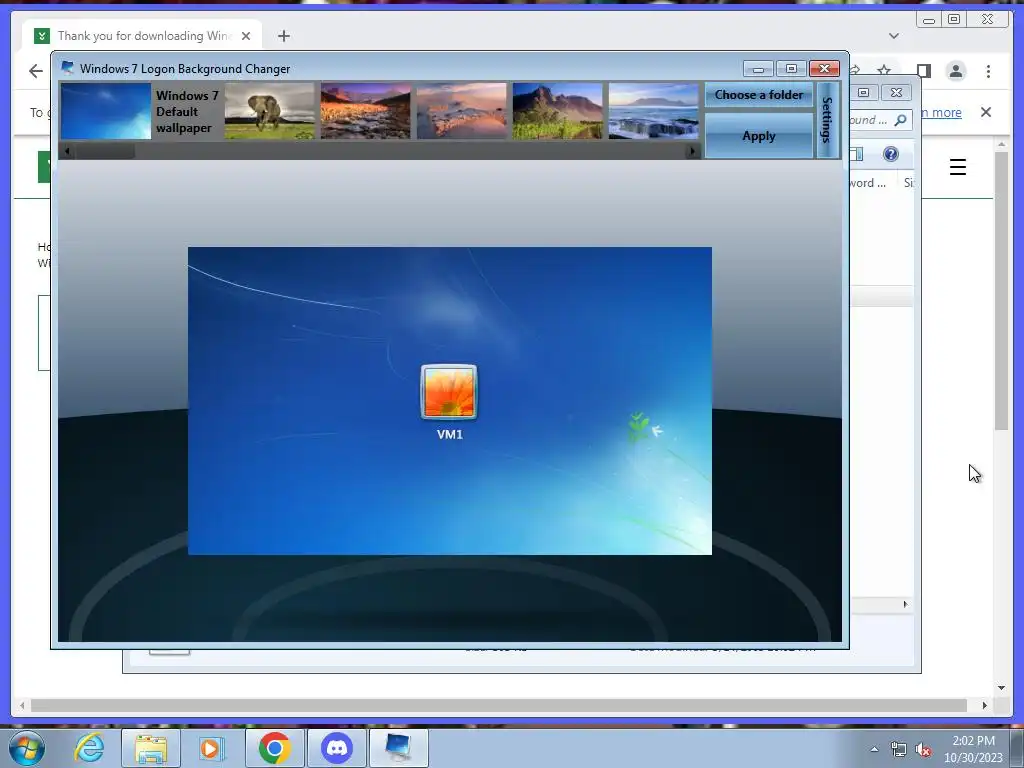
Task: Minimize the Logon Background Changer window
Action: (758, 69)
